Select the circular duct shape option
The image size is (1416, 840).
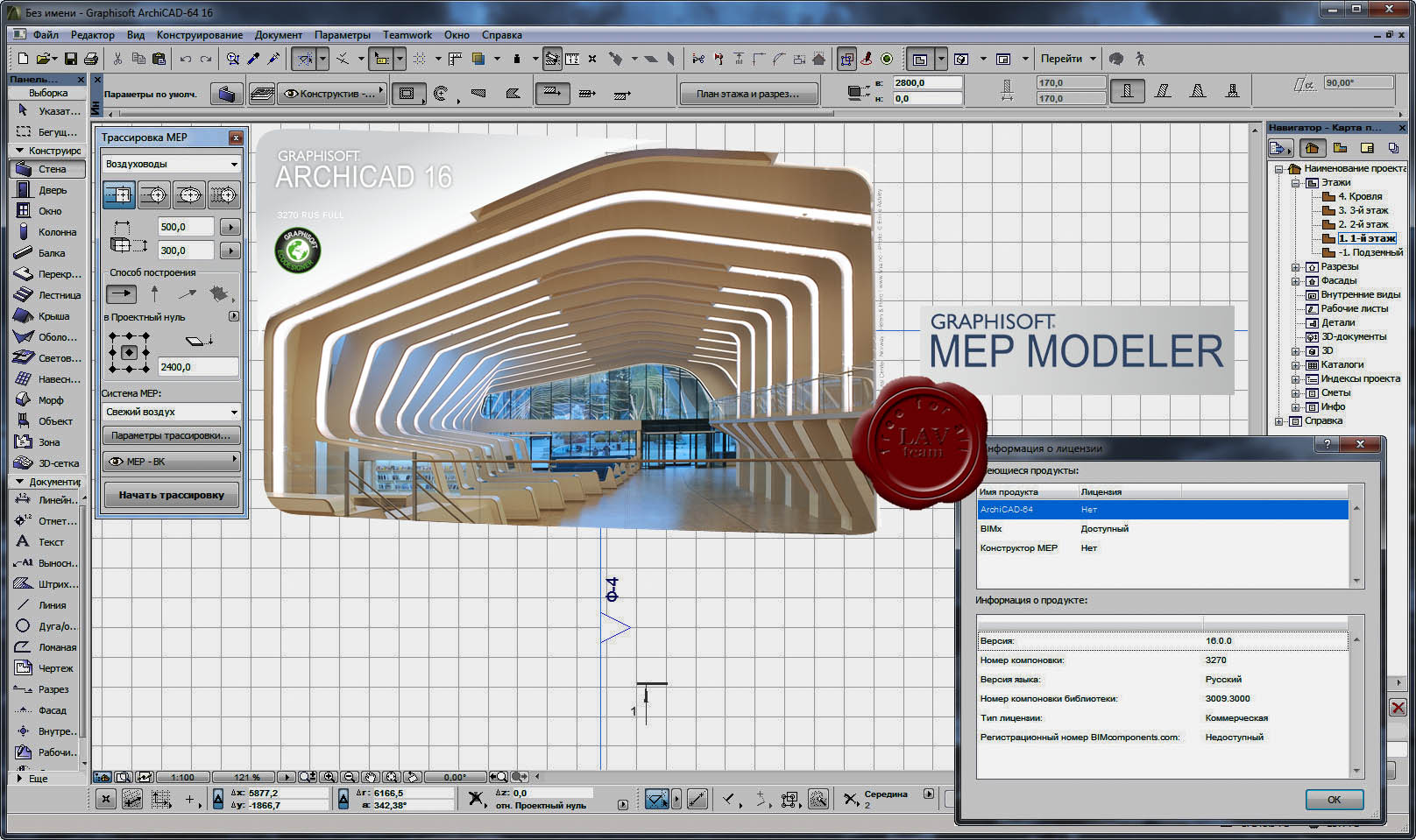154,194
